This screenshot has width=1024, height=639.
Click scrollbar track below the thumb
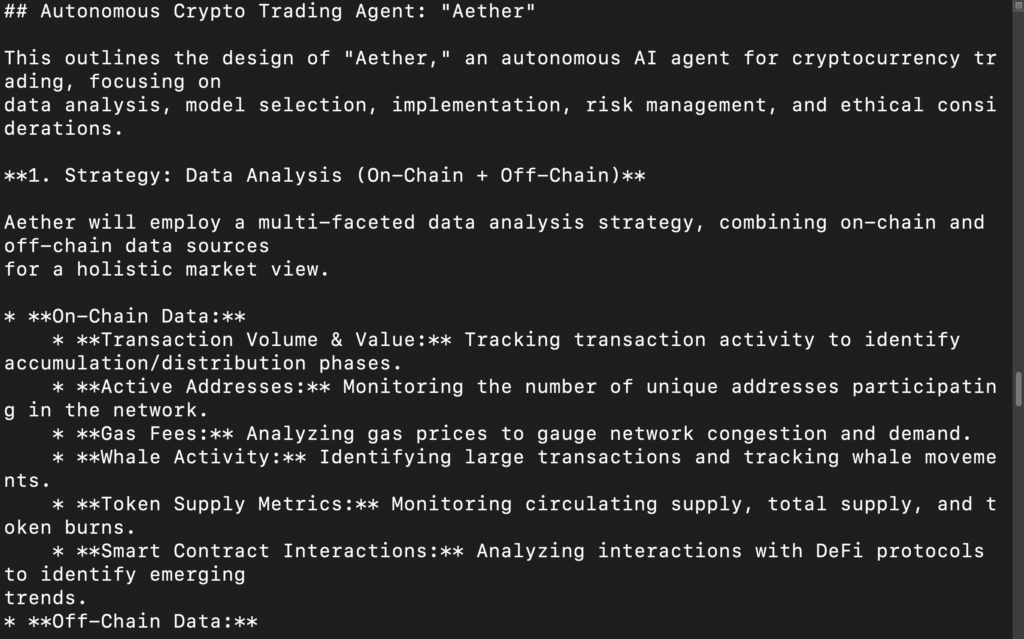coord(1018,523)
